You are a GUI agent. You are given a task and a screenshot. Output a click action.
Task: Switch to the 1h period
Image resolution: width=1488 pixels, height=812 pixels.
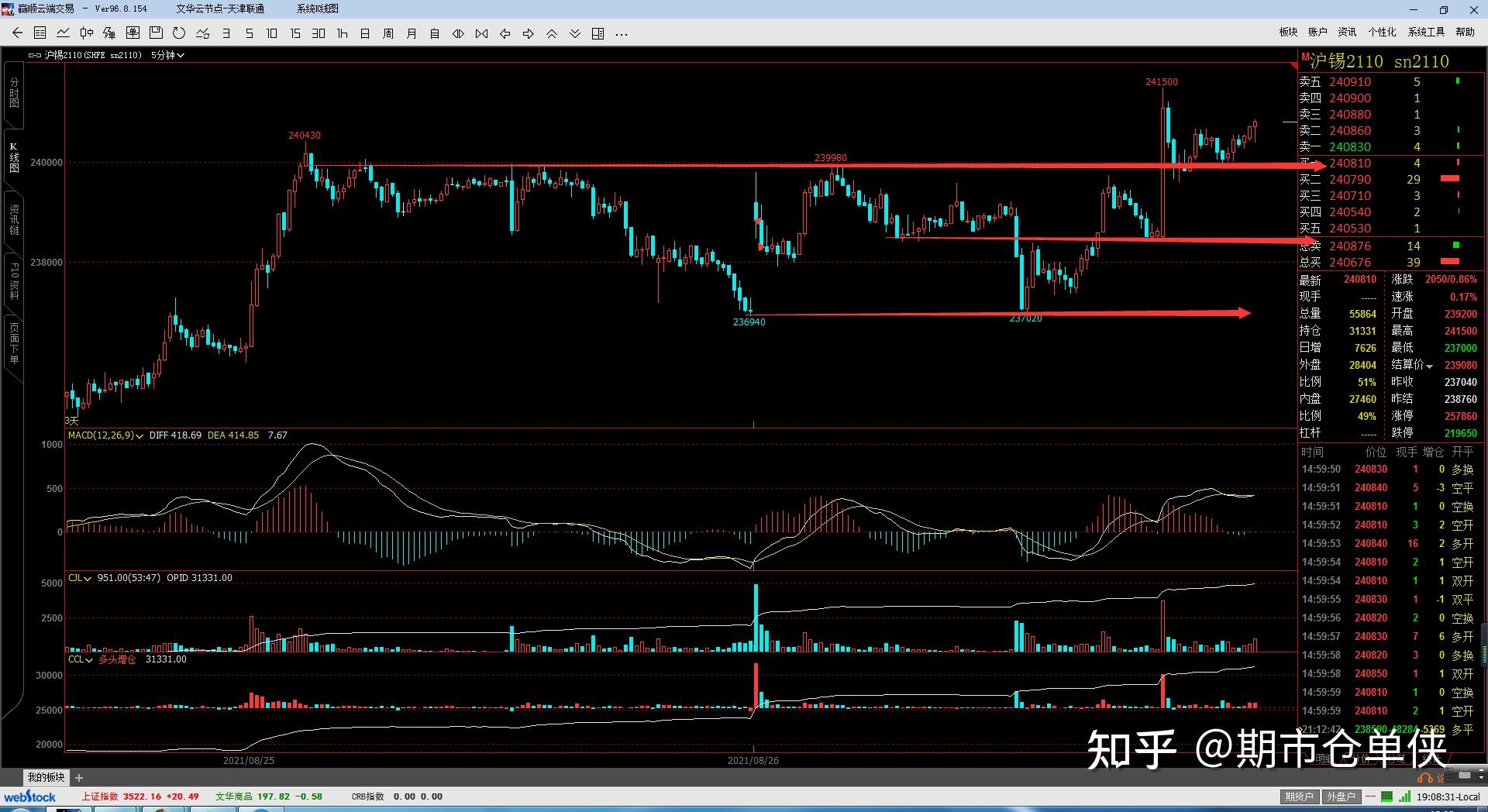coord(342,33)
